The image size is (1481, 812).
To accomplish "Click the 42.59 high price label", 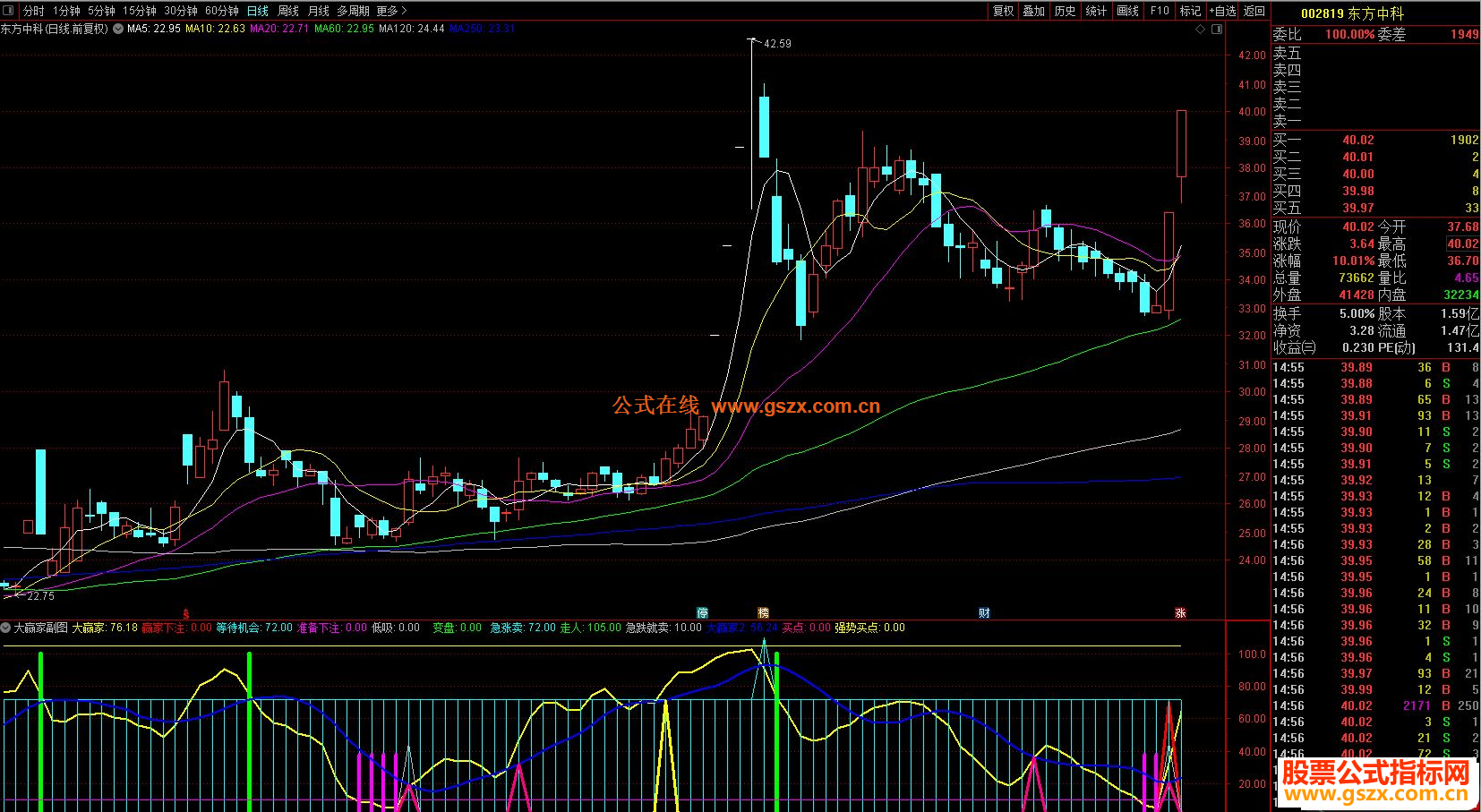I will [777, 43].
